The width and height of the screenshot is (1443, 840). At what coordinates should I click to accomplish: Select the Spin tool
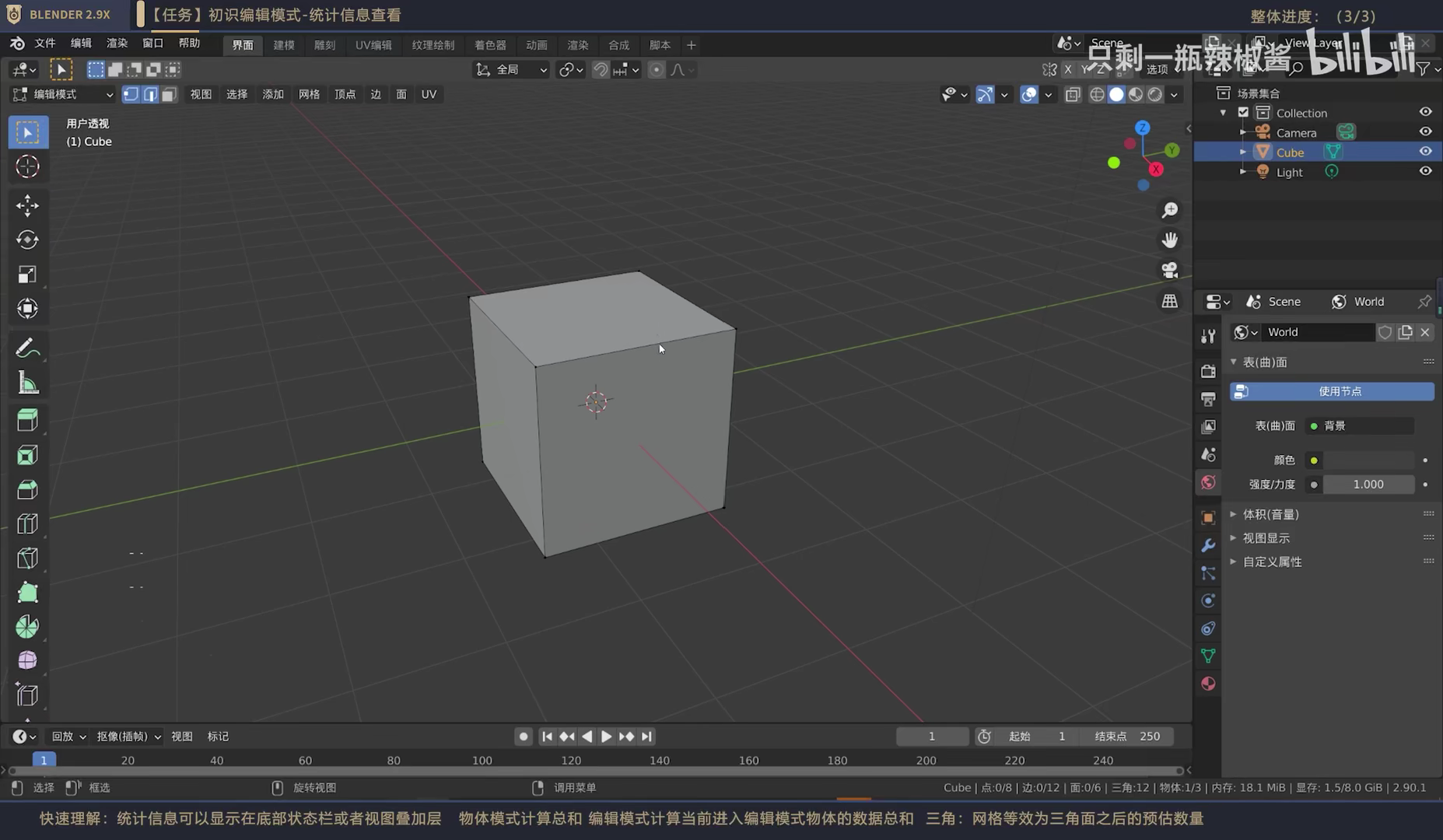tap(28, 626)
